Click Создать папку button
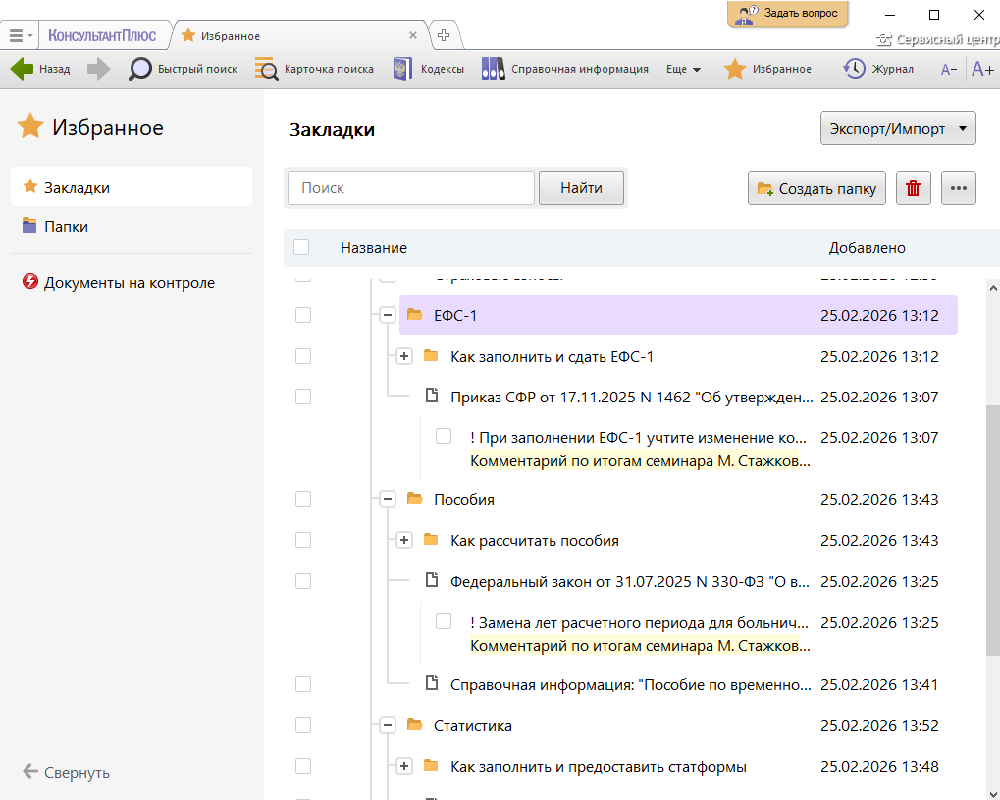Screen dimensions: 1000x800 816,188
